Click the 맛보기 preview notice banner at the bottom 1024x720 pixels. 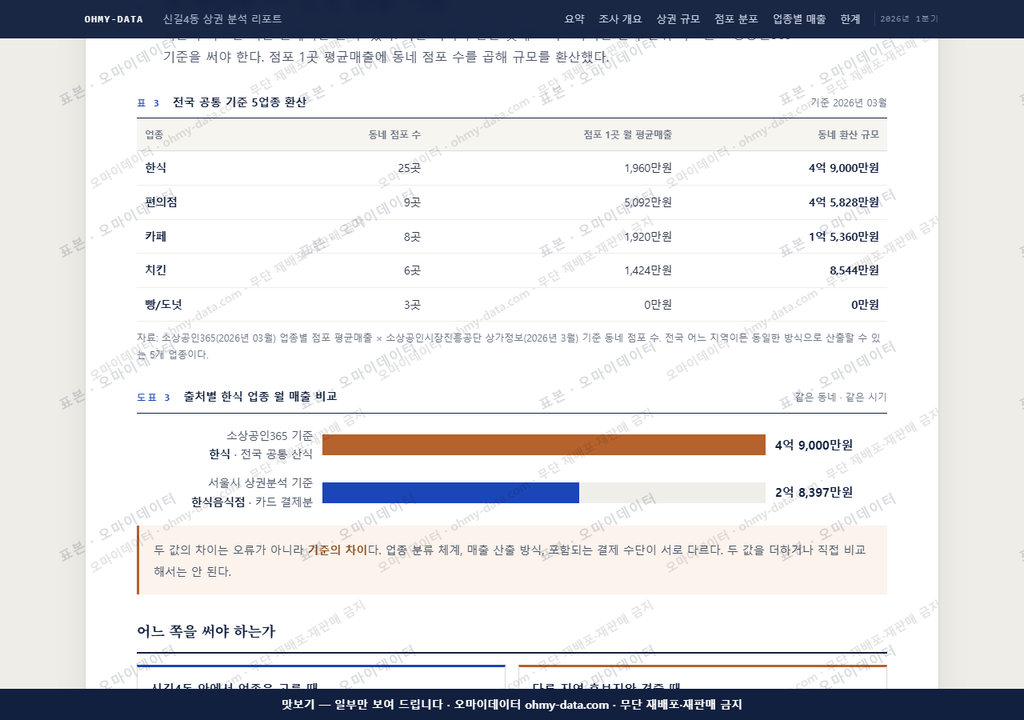(x=512, y=704)
